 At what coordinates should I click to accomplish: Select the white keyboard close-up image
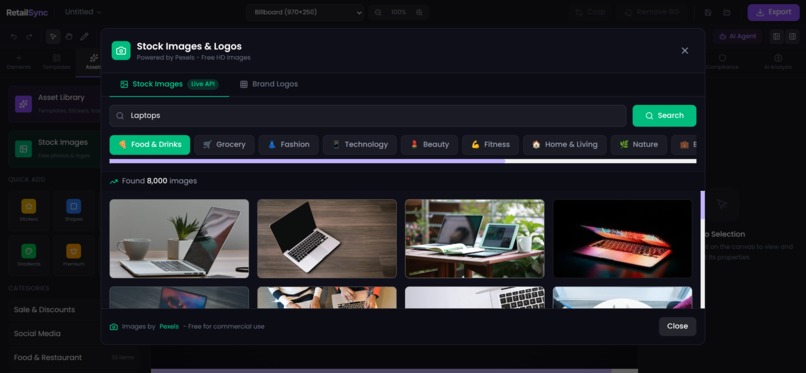[474, 297]
